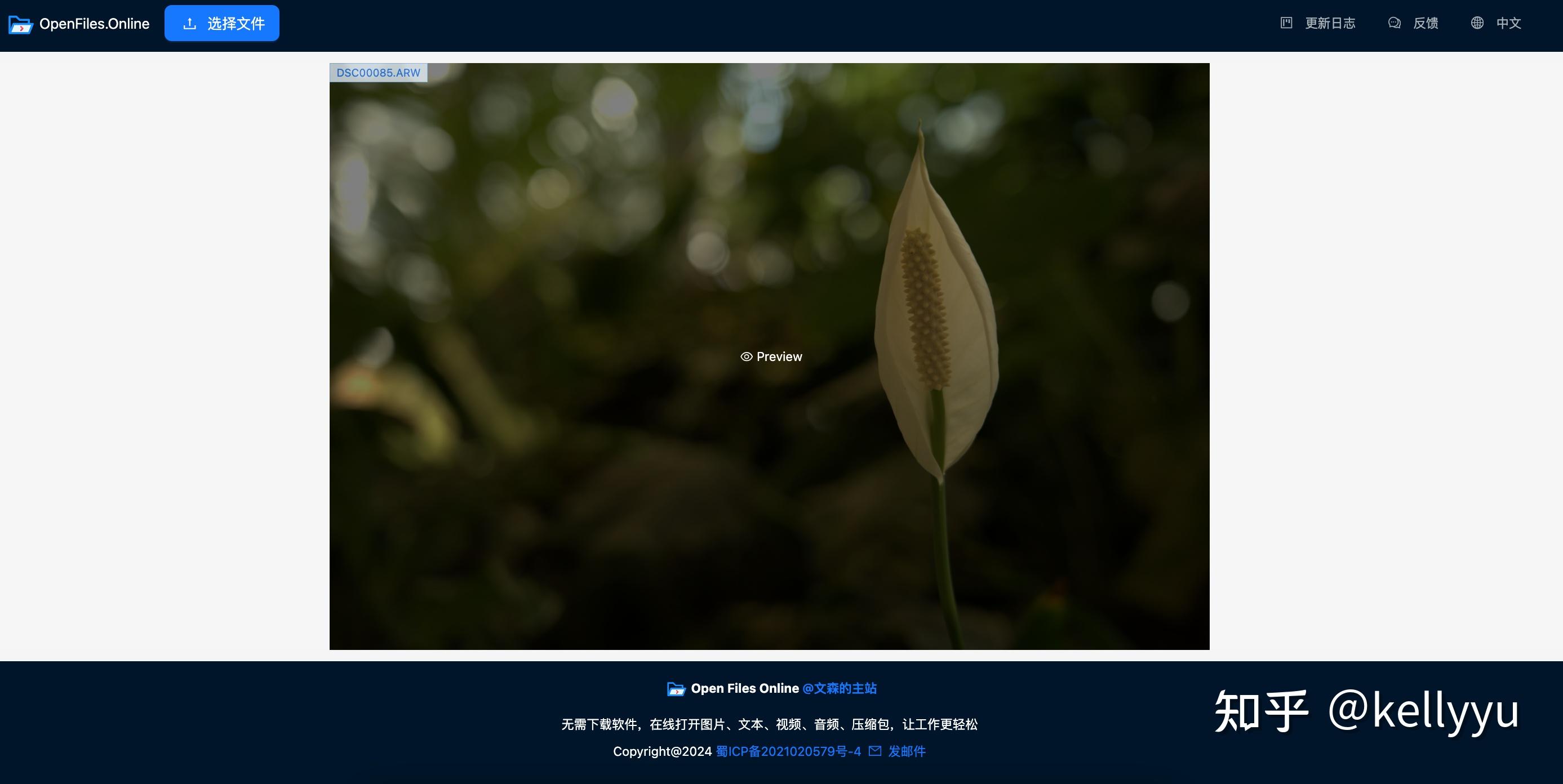Viewport: 1563px width, 784px height.
Task: Click the envelope icon beside 发邮件
Action: click(876, 751)
